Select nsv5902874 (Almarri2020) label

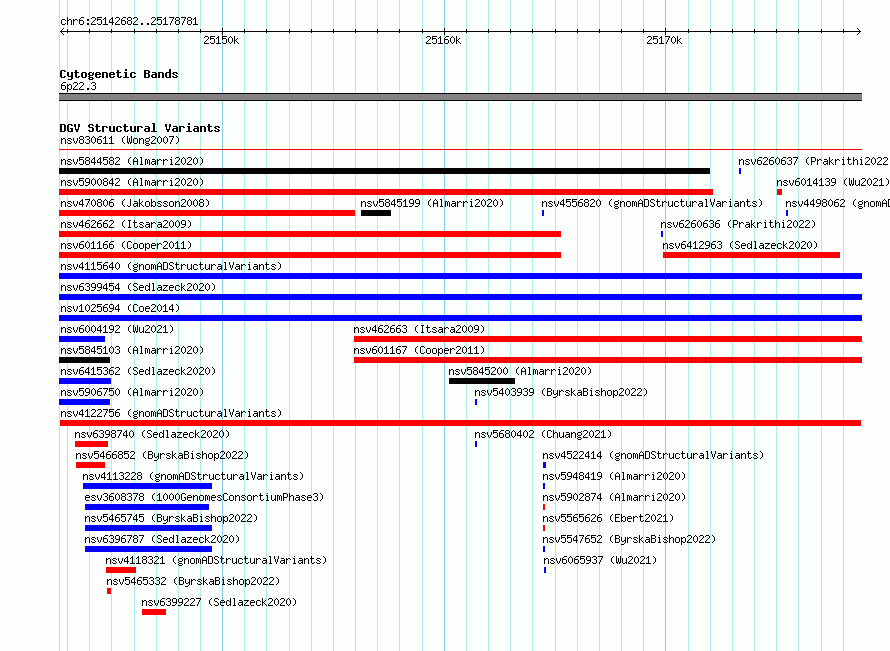[x=614, y=497]
